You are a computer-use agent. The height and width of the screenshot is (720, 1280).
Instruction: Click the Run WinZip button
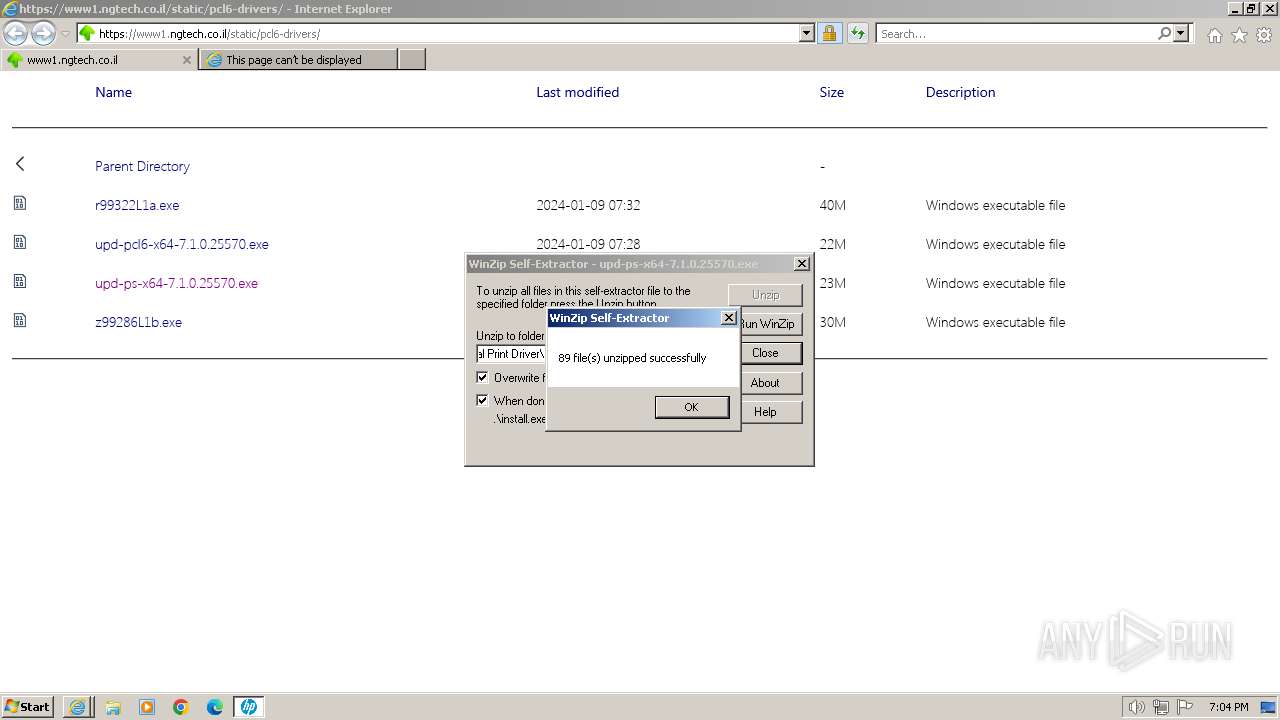tap(771, 324)
